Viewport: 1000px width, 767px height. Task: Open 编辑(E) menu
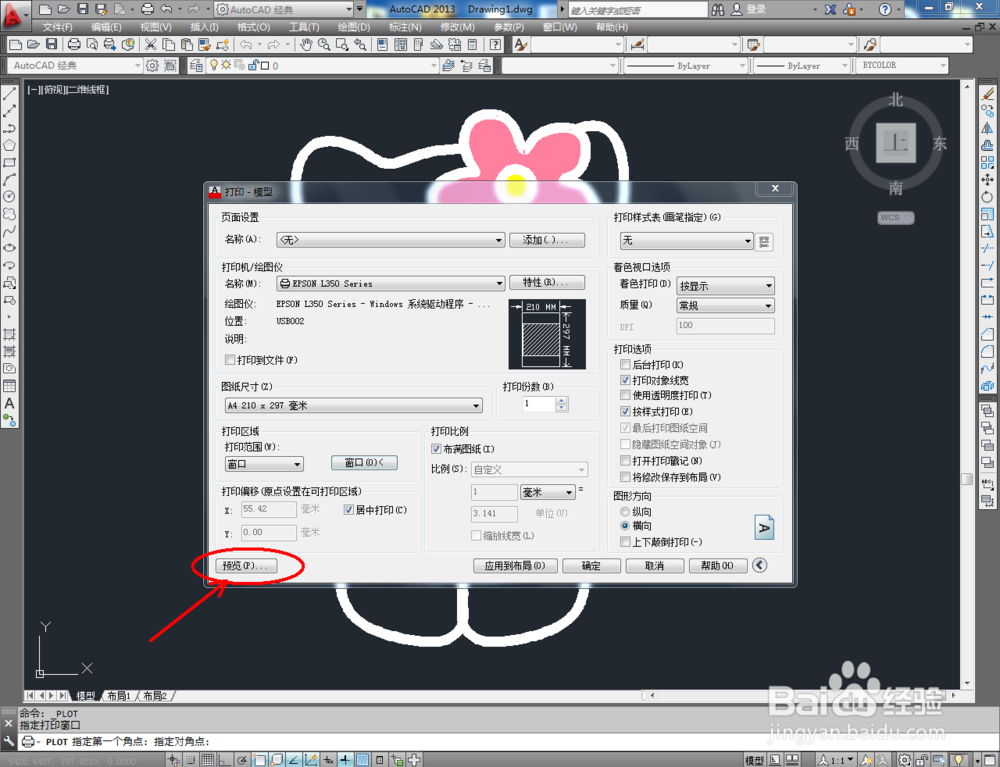(106, 27)
